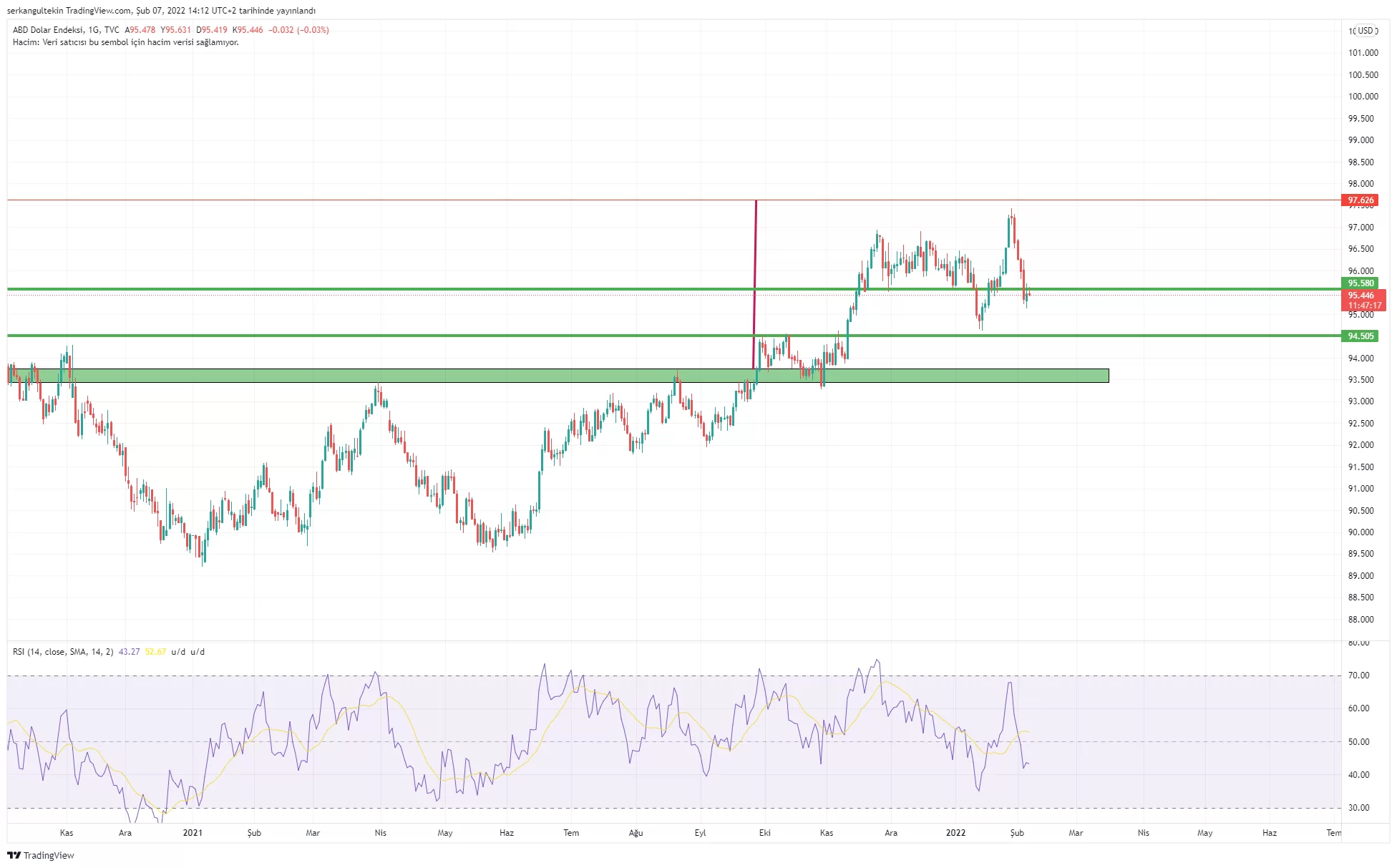Click the TradingView logo at bottom left
Viewport: 1397px width, 868px height.
pyautogui.click(x=41, y=855)
